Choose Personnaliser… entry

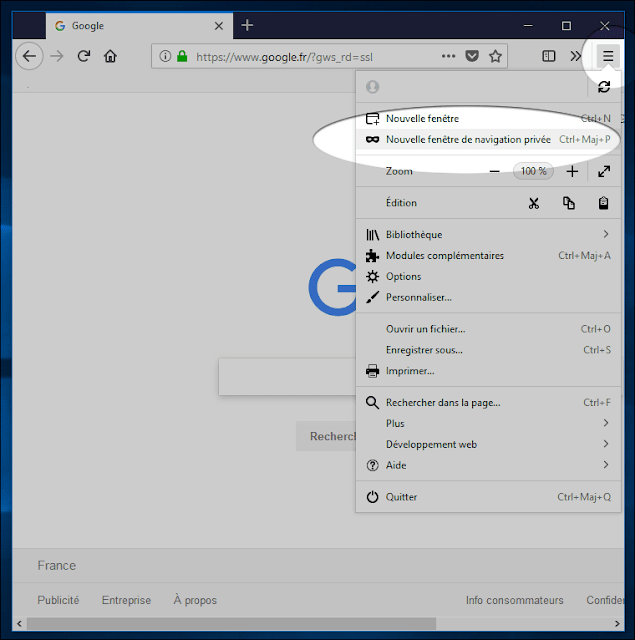pos(488,297)
